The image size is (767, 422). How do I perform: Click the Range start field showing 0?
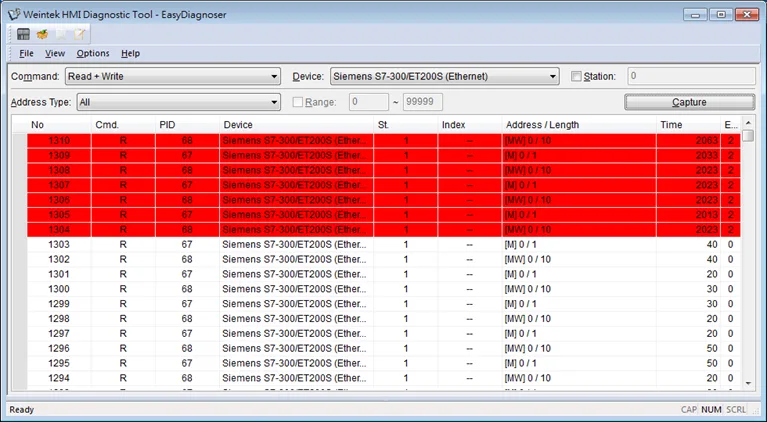pyautogui.click(x=369, y=102)
